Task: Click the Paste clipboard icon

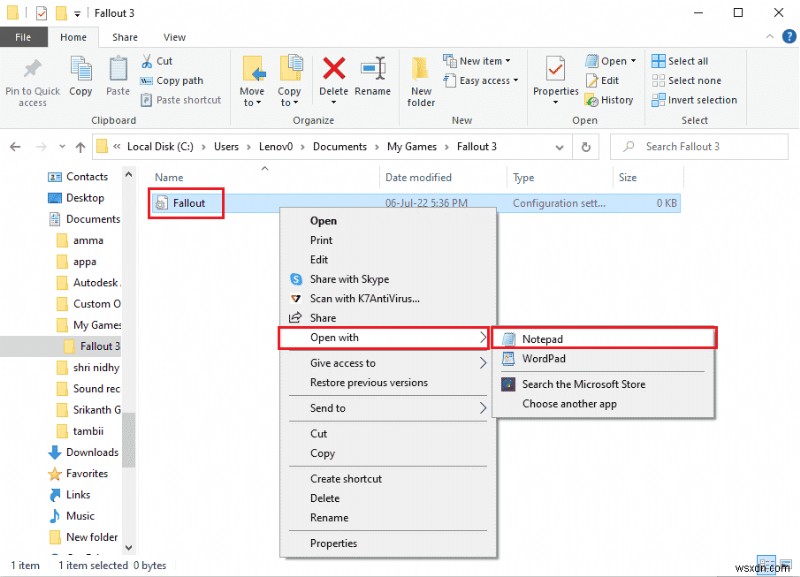Action: (x=118, y=69)
